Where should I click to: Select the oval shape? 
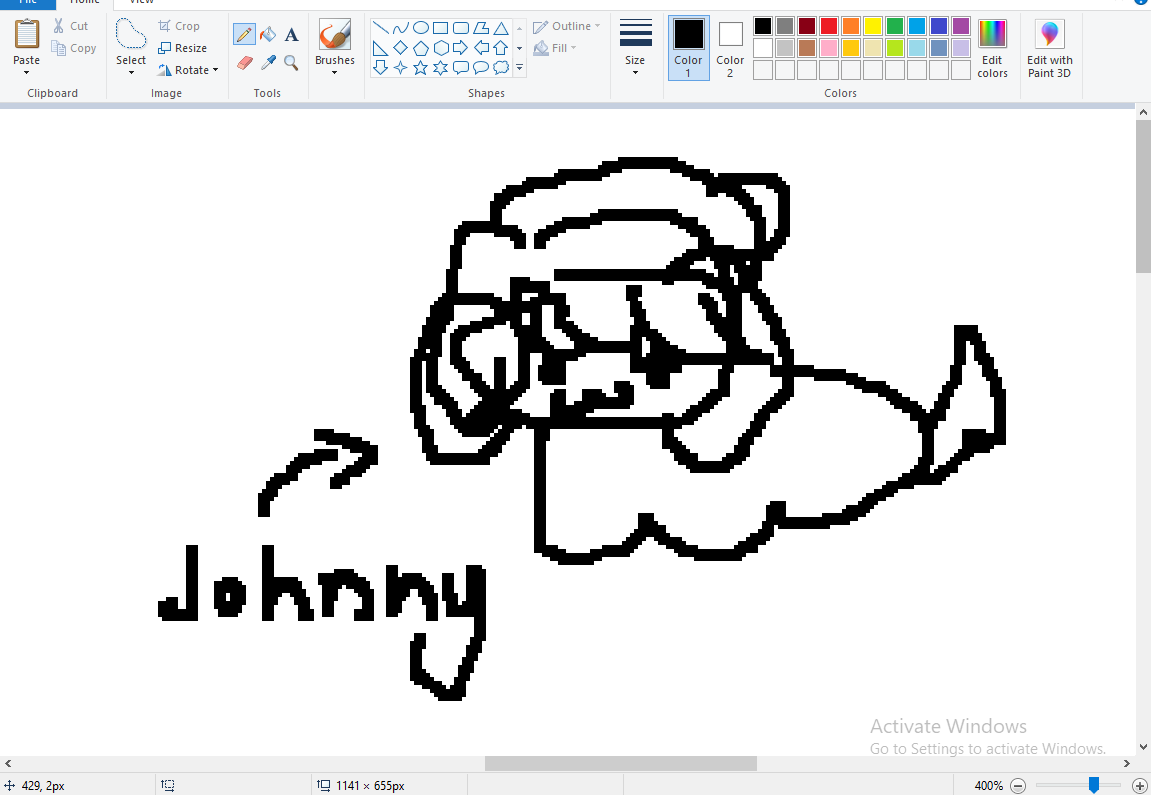click(421, 26)
